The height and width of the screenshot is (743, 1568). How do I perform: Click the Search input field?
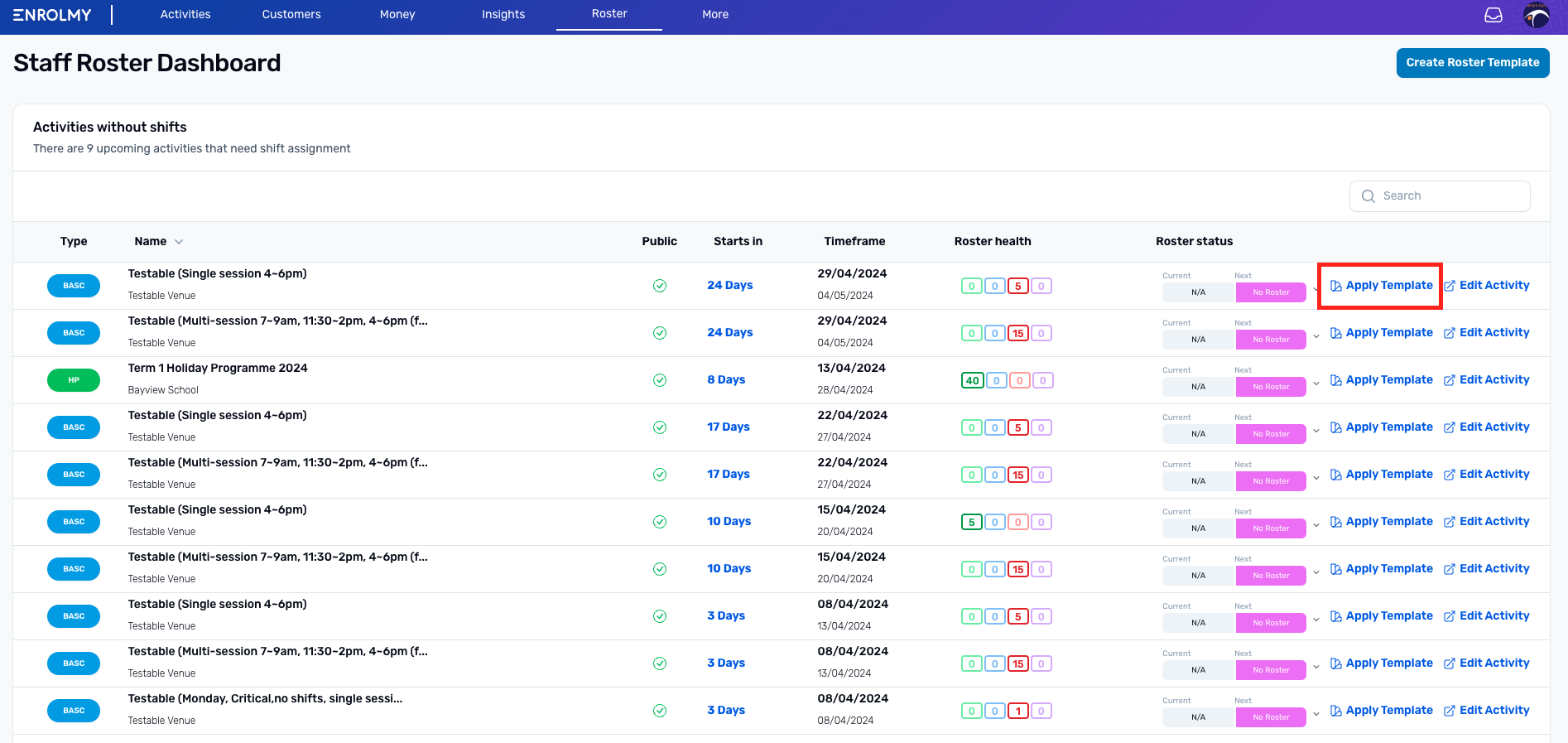1440,196
